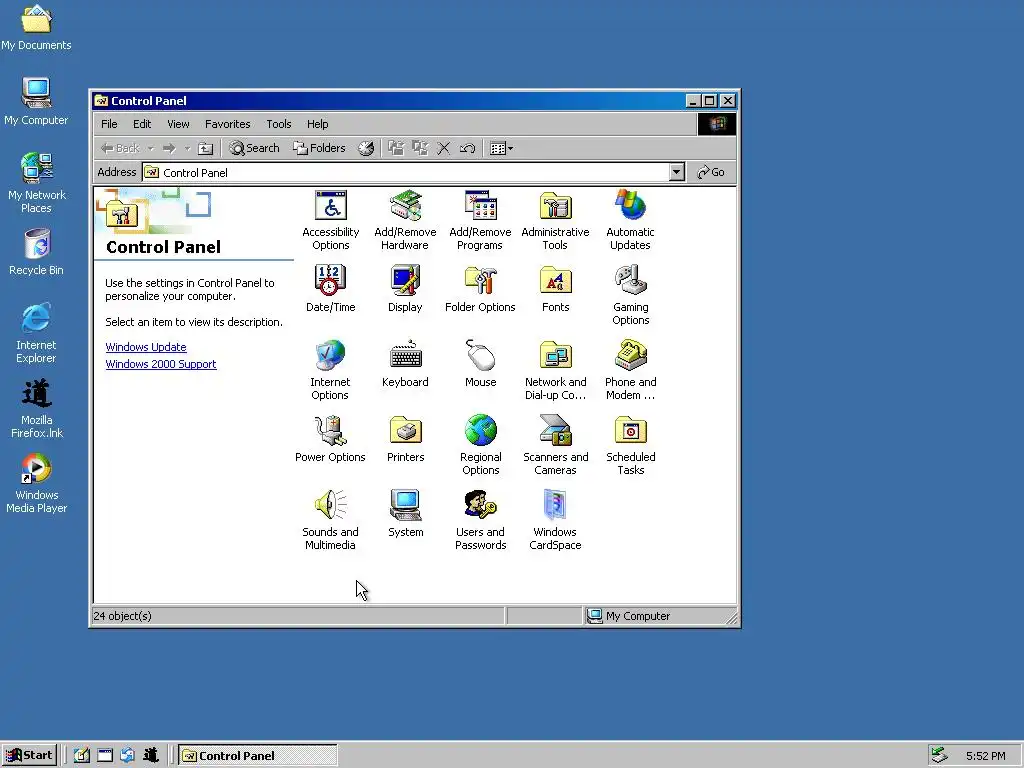Expand the Views dropdown button
This screenshot has width=1024, height=768.
pyautogui.click(x=501, y=148)
